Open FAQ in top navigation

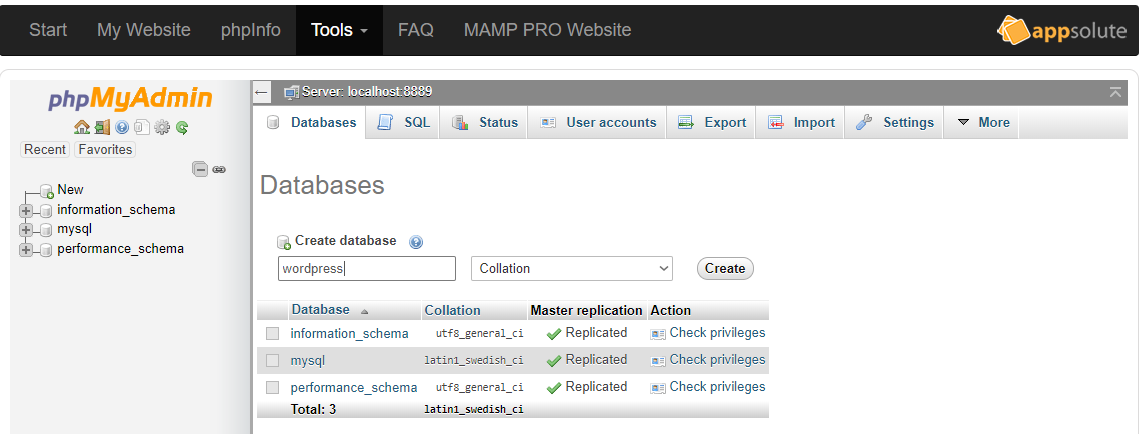pyautogui.click(x=416, y=31)
